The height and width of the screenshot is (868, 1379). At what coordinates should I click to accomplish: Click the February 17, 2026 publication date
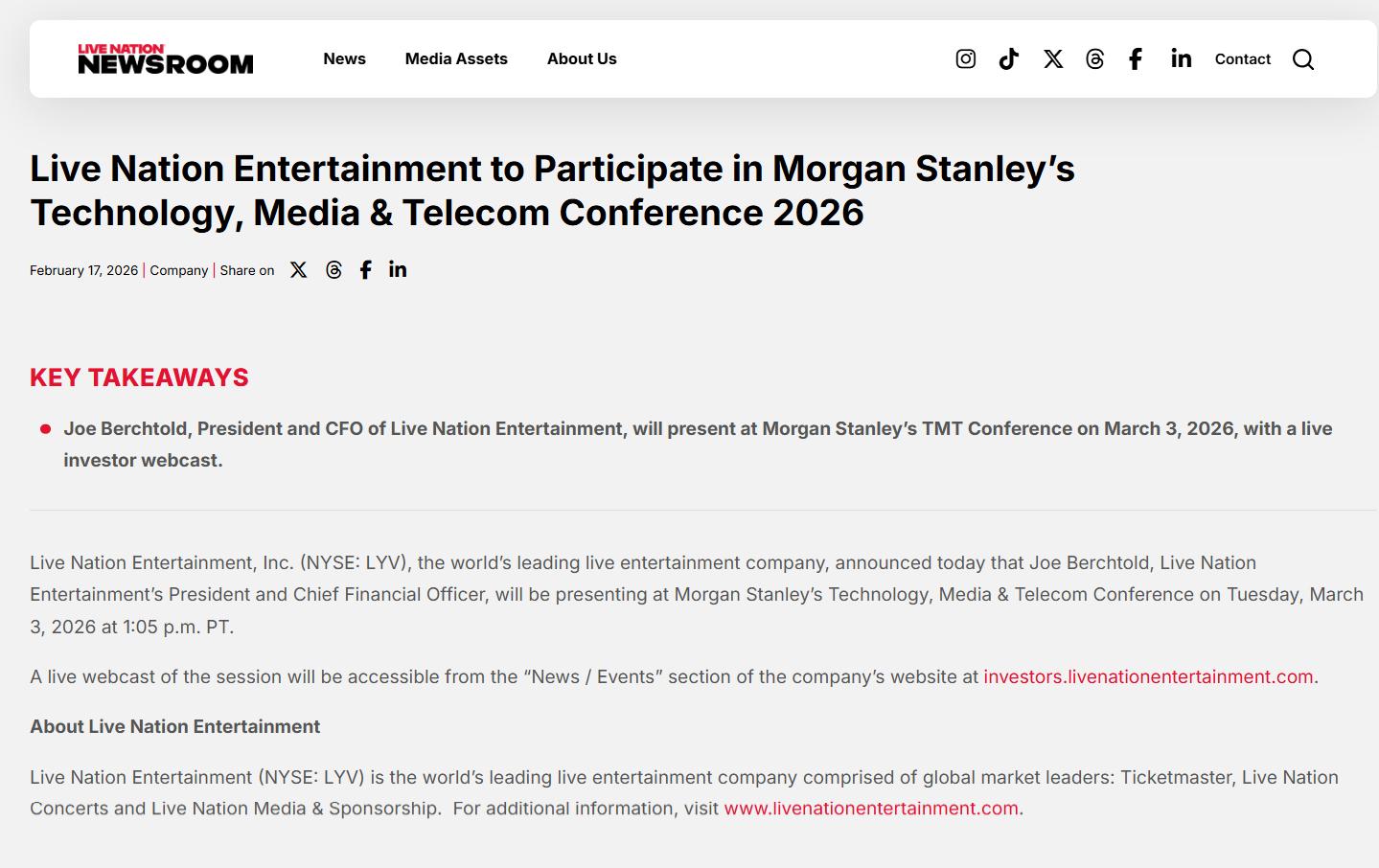[x=84, y=270]
